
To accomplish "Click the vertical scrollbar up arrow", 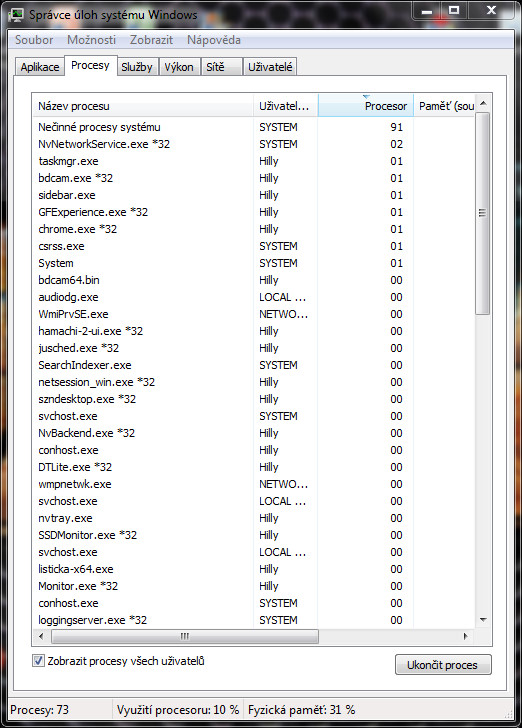I will (483, 104).
